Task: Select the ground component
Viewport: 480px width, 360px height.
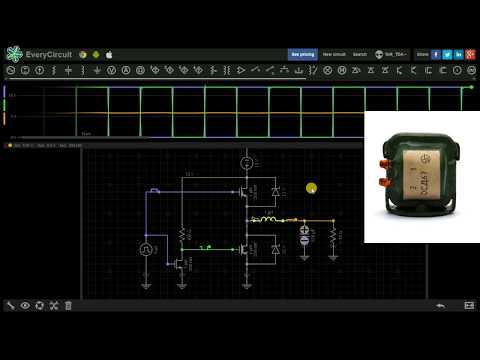Action: pyautogui.click(x=97, y=70)
